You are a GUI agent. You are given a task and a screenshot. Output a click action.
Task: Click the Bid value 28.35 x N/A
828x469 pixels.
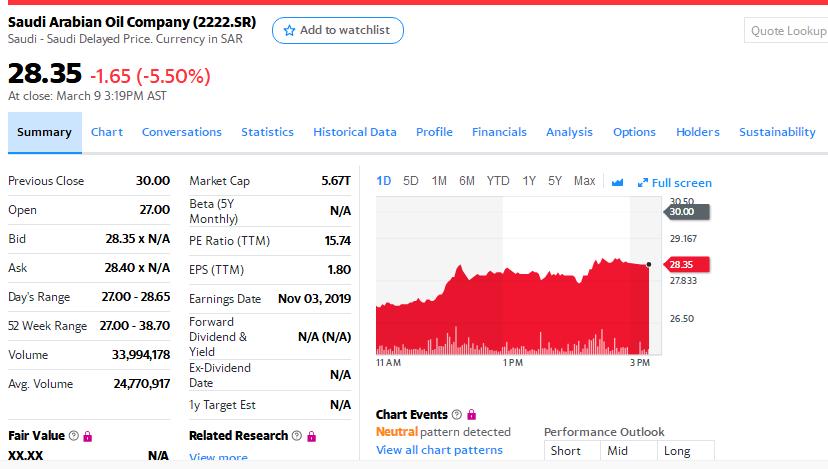(138, 239)
